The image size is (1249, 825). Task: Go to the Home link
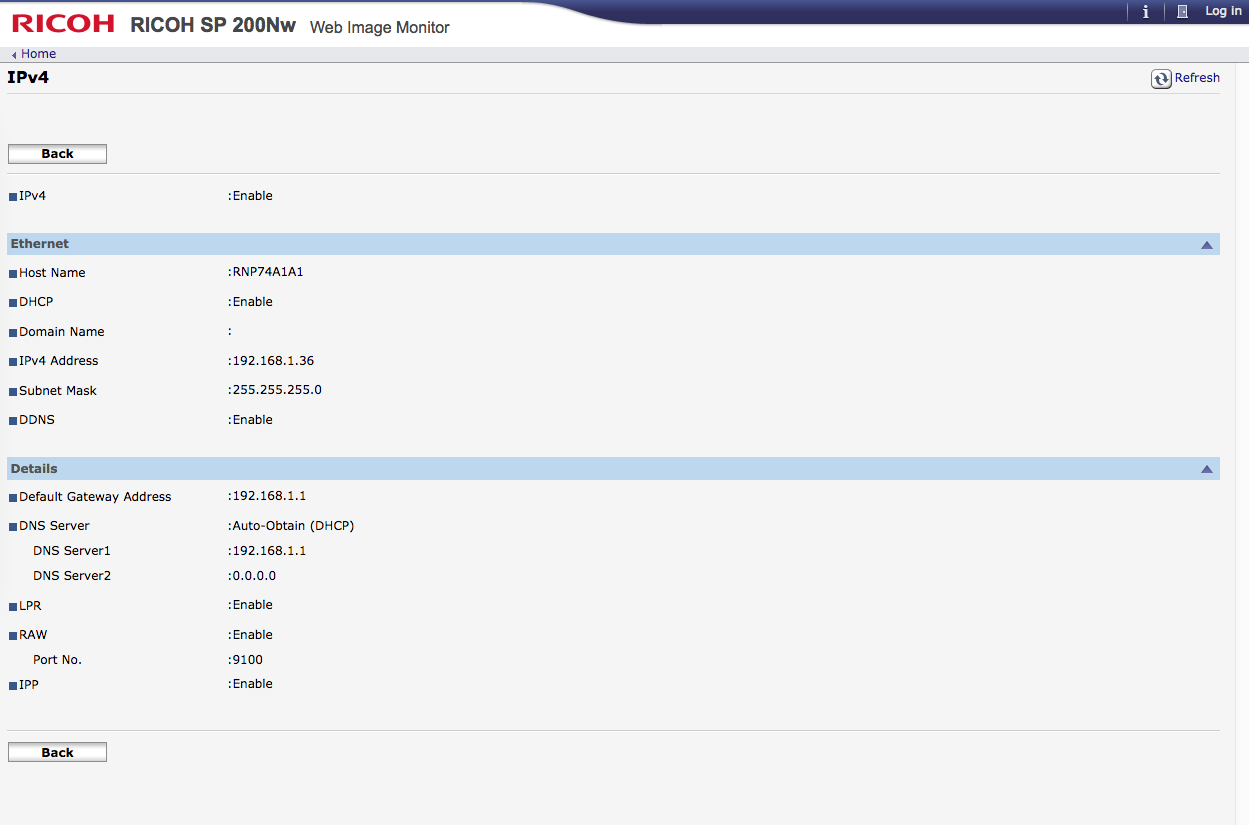39,54
